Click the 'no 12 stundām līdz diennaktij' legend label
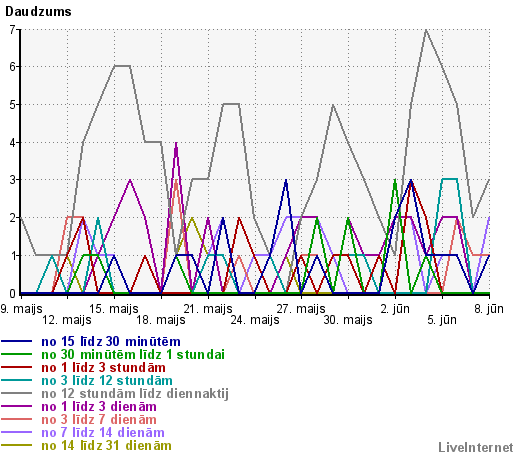The width and height of the screenshot is (520, 457). (135, 394)
